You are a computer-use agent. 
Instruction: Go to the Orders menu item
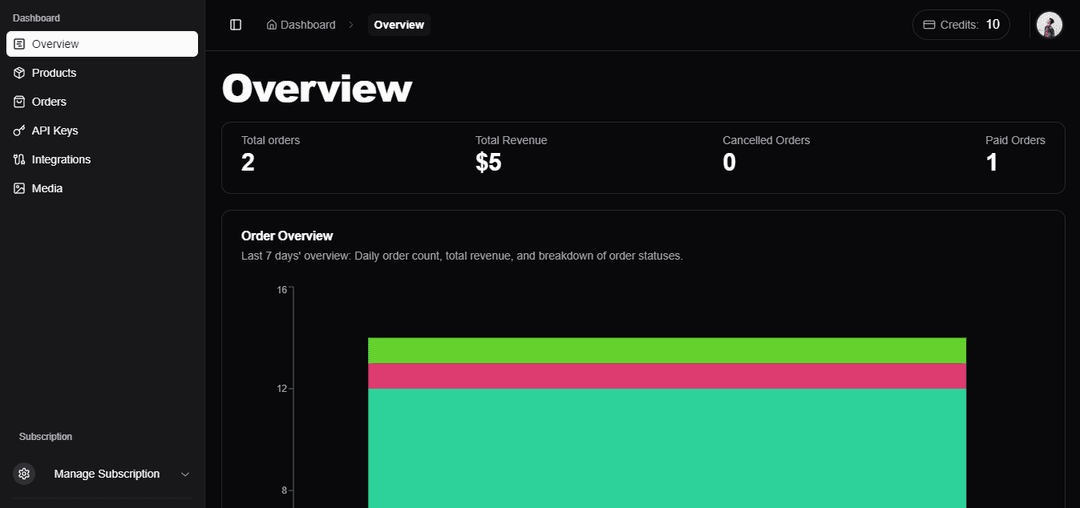(49, 102)
